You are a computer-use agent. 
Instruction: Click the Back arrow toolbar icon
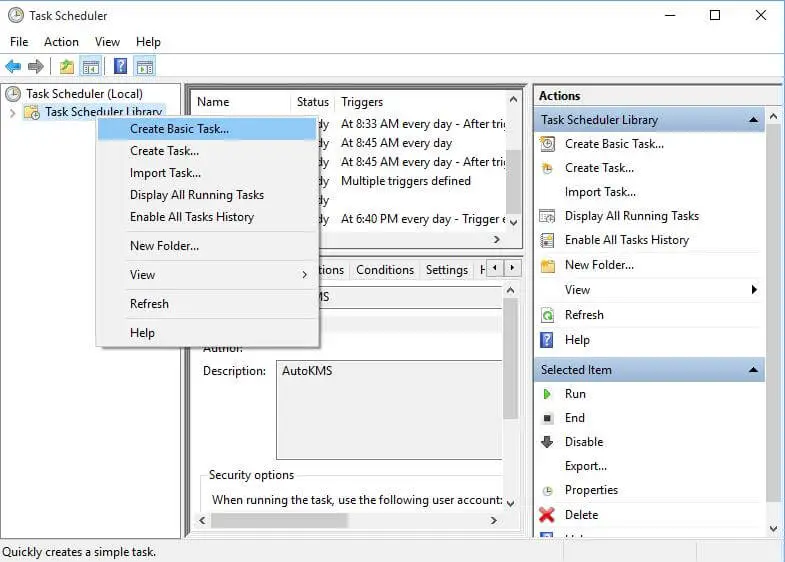(x=13, y=66)
